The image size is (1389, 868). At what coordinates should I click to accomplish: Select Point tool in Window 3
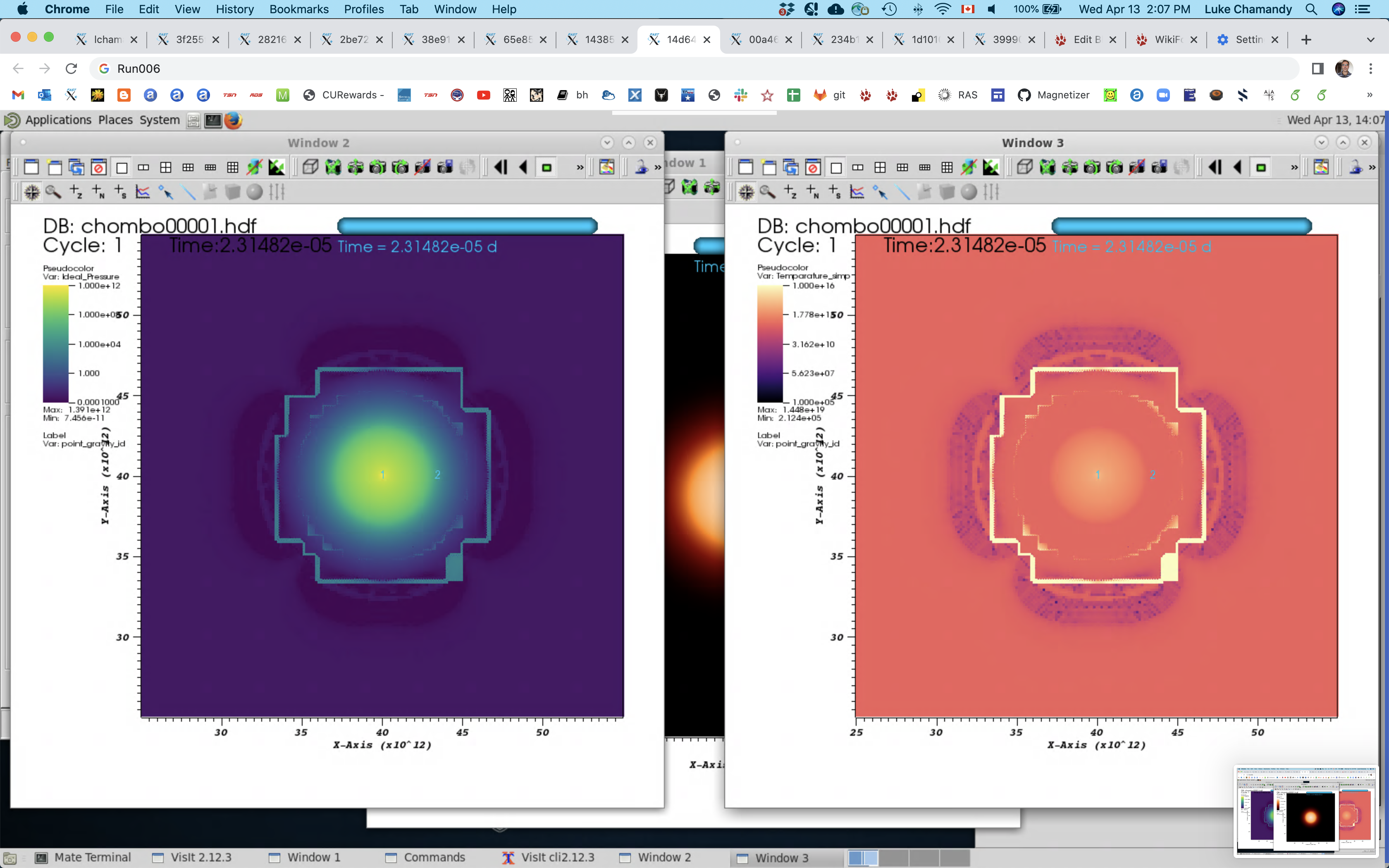tap(880, 192)
